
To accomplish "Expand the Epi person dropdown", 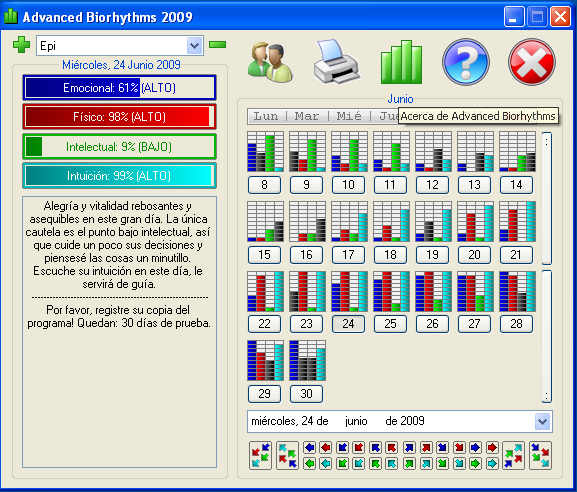I will (x=195, y=46).
